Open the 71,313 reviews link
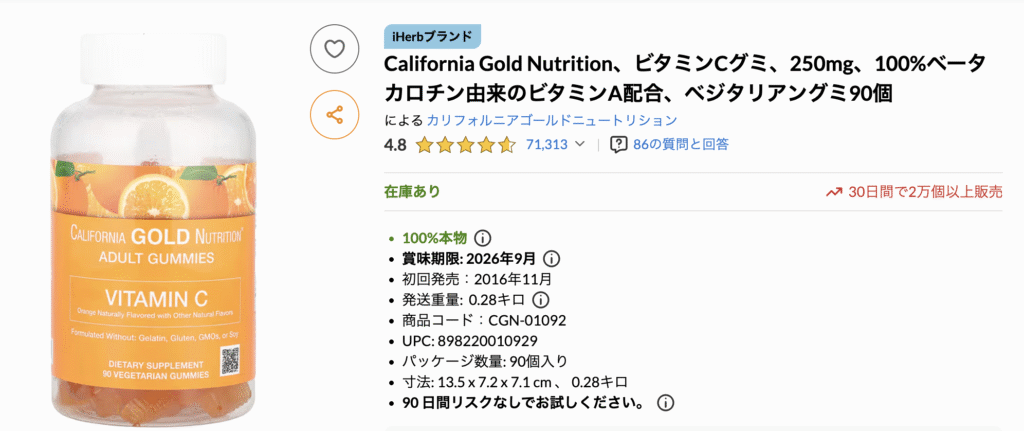 click(x=546, y=144)
